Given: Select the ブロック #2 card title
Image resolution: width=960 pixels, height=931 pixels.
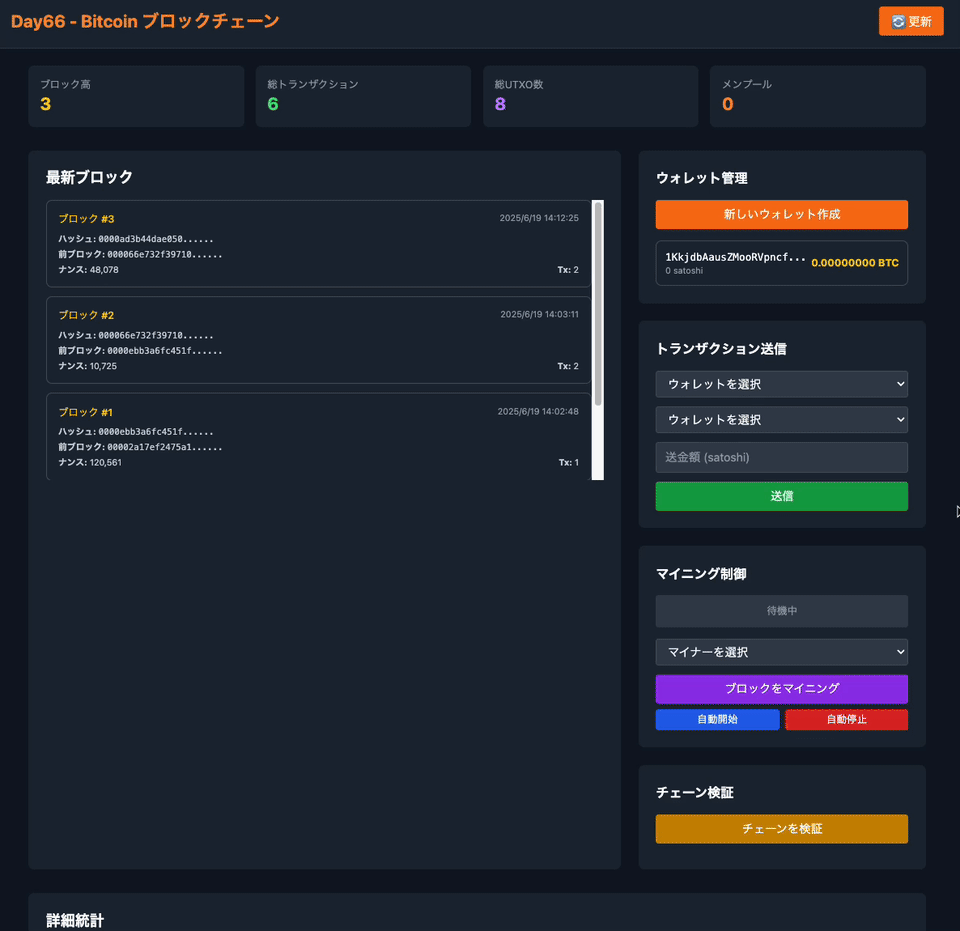Looking at the screenshot, I should 86,315.
